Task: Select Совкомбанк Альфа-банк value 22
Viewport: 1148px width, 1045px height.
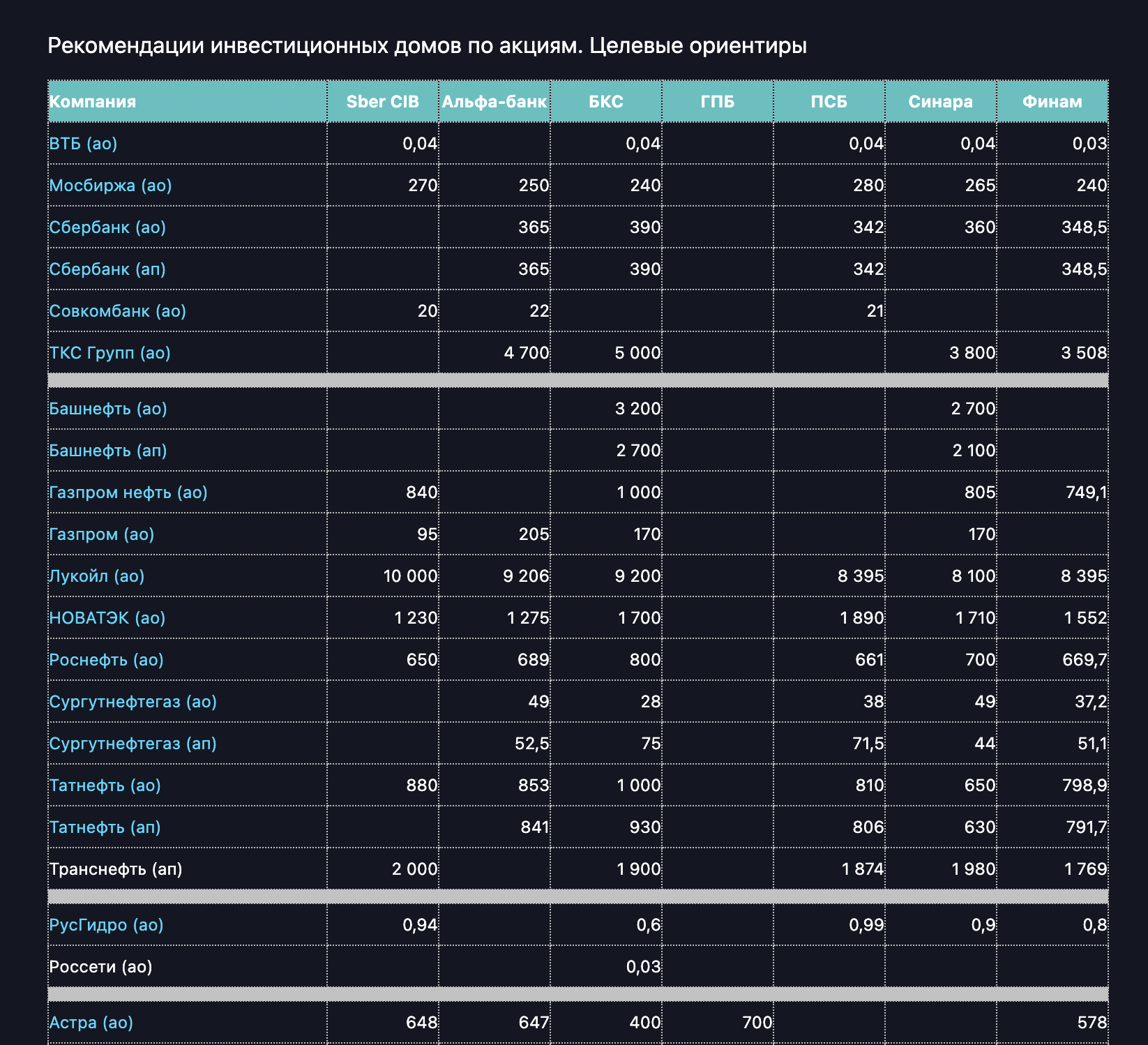Action: point(540,311)
